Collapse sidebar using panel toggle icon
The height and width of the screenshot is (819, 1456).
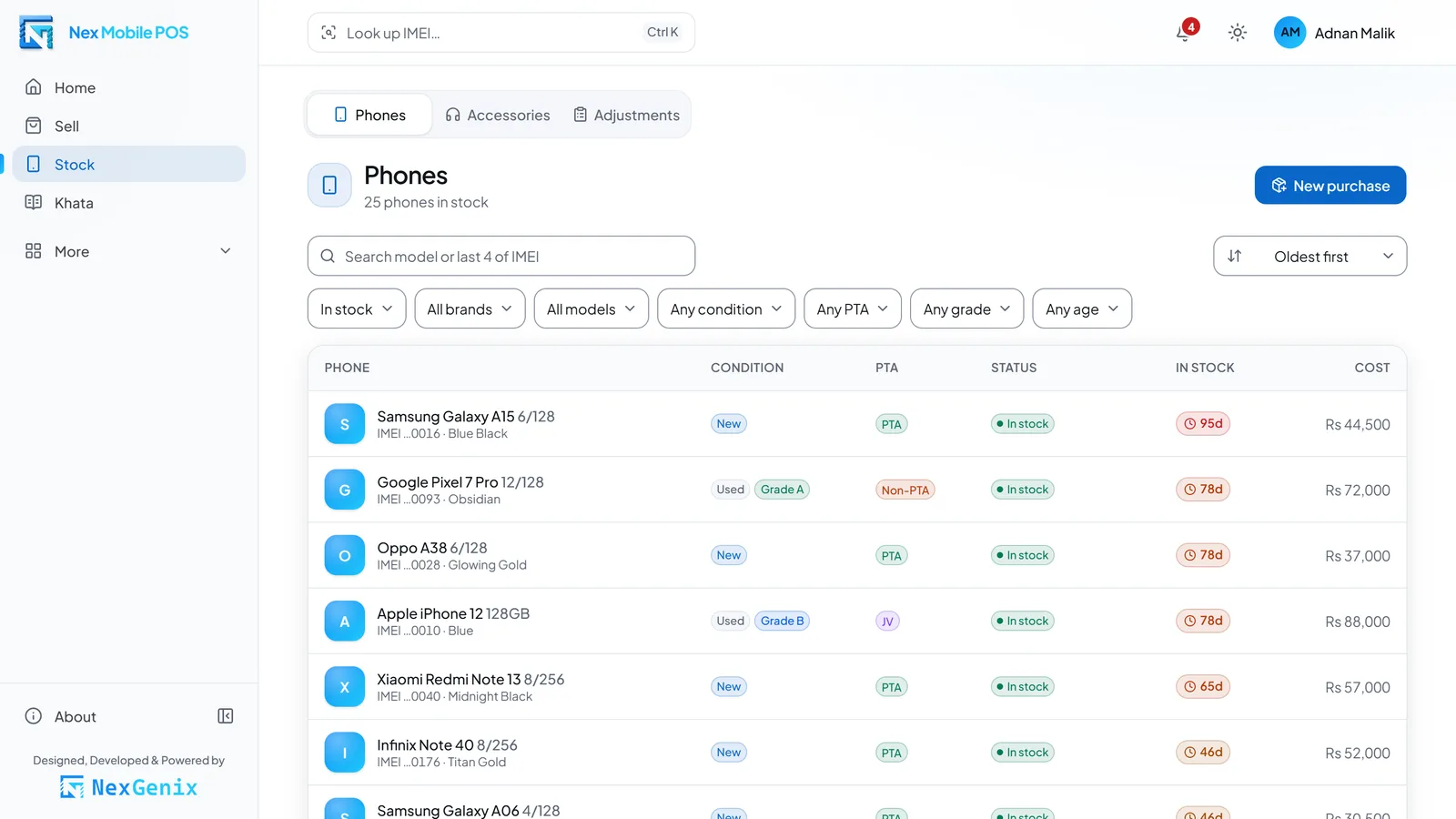coord(226,716)
